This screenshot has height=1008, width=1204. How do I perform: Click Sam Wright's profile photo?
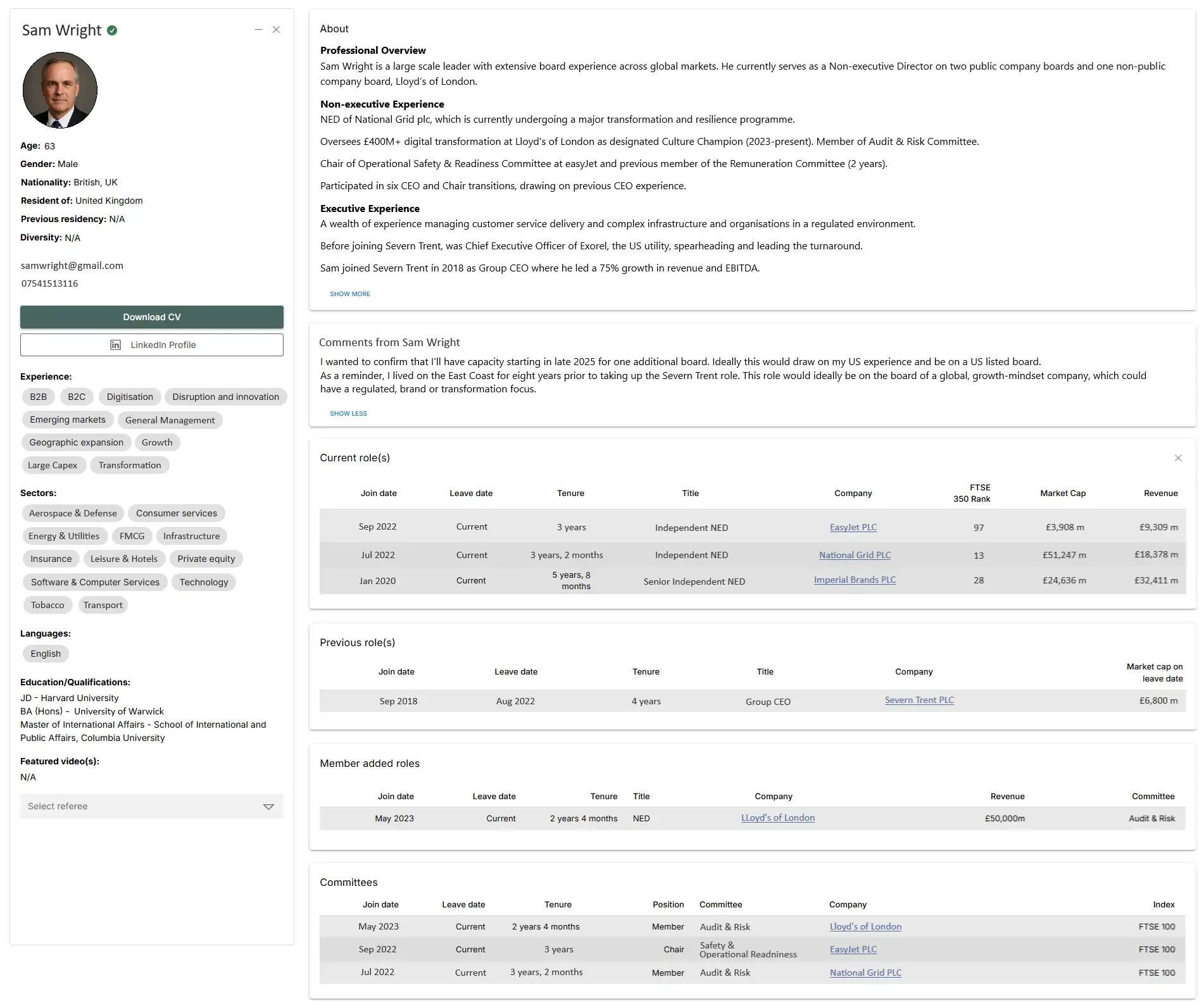[60, 90]
